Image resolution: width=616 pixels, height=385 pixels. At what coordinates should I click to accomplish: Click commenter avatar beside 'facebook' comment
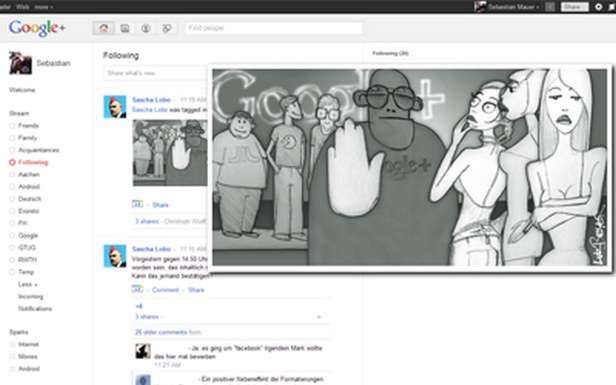143,351
